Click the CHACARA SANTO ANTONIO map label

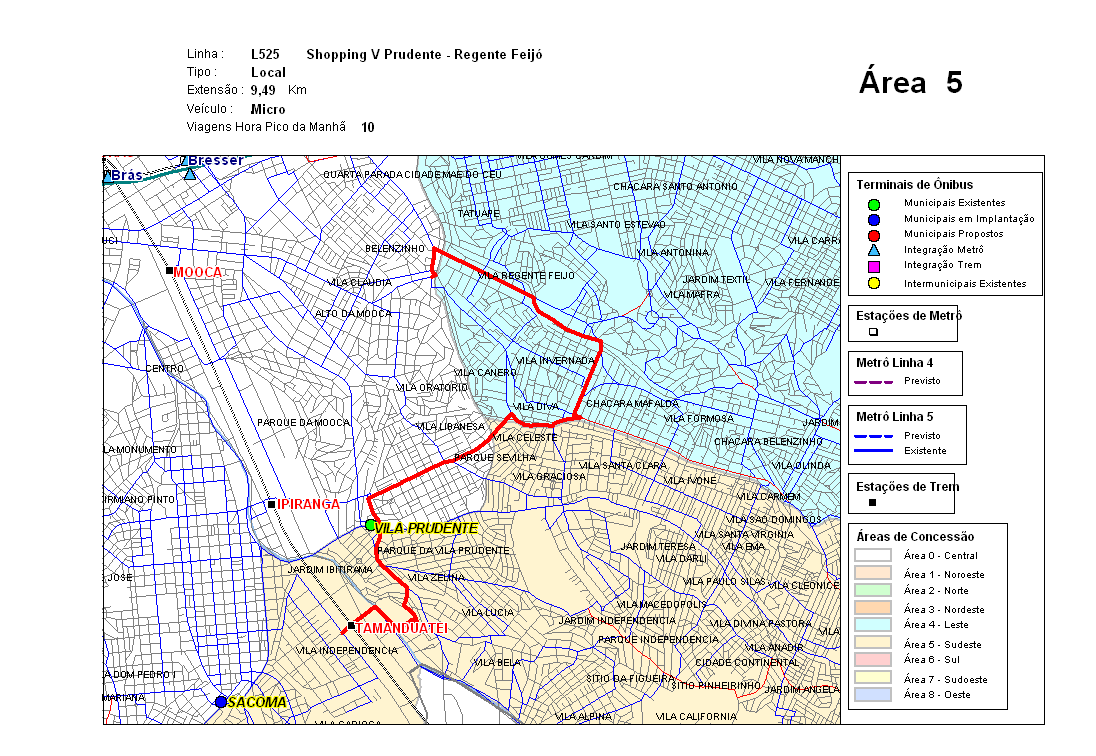675,187
